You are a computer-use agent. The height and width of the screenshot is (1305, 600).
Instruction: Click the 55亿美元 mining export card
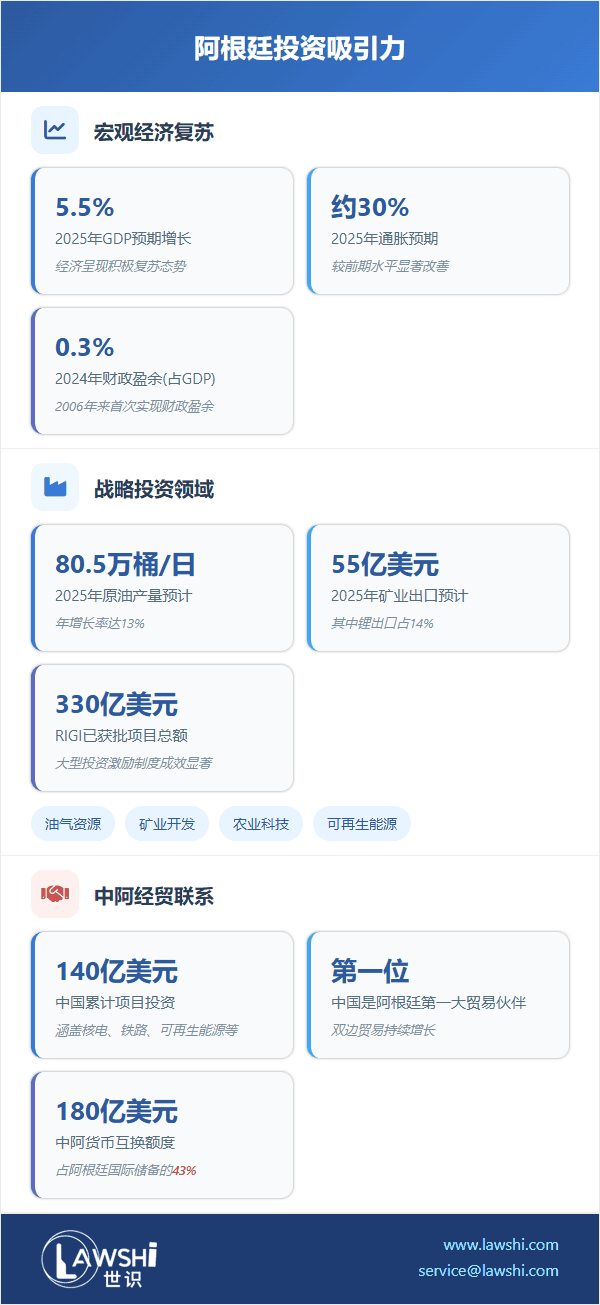[x=438, y=588]
